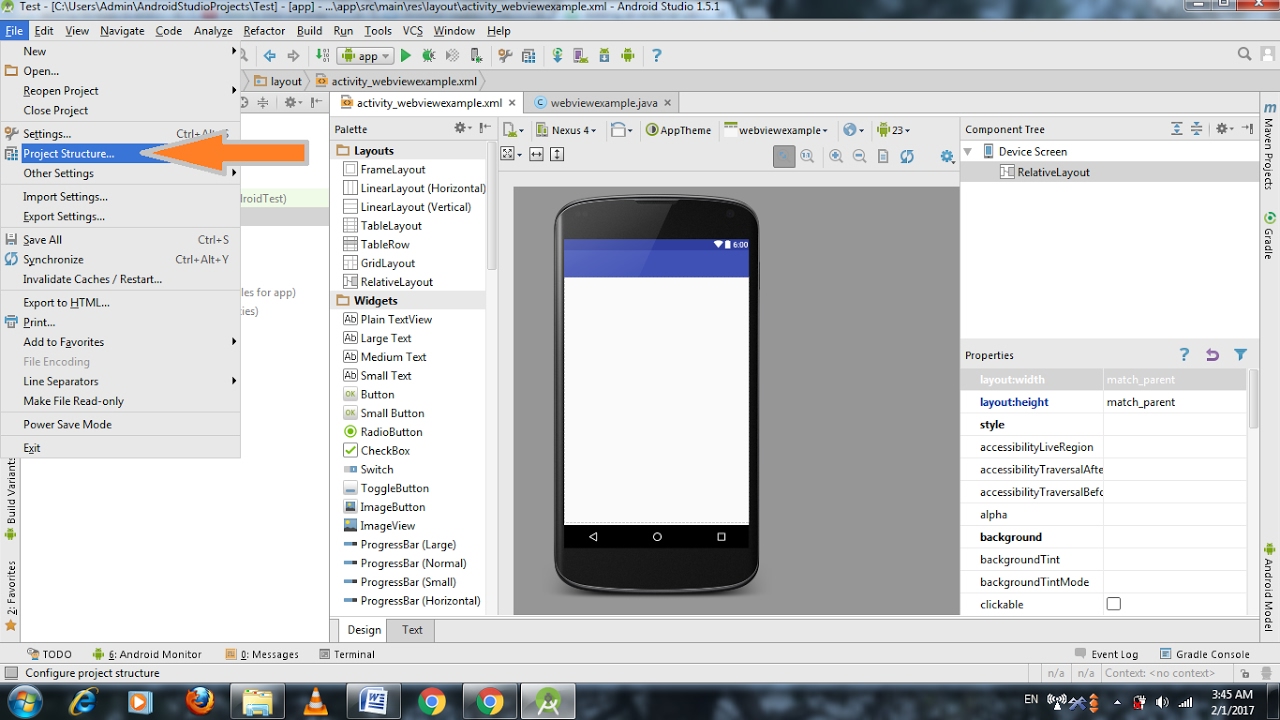1280x720 pixels.
Task: Click the blue Help question mark in toolbar
Action: coord(656,56)
